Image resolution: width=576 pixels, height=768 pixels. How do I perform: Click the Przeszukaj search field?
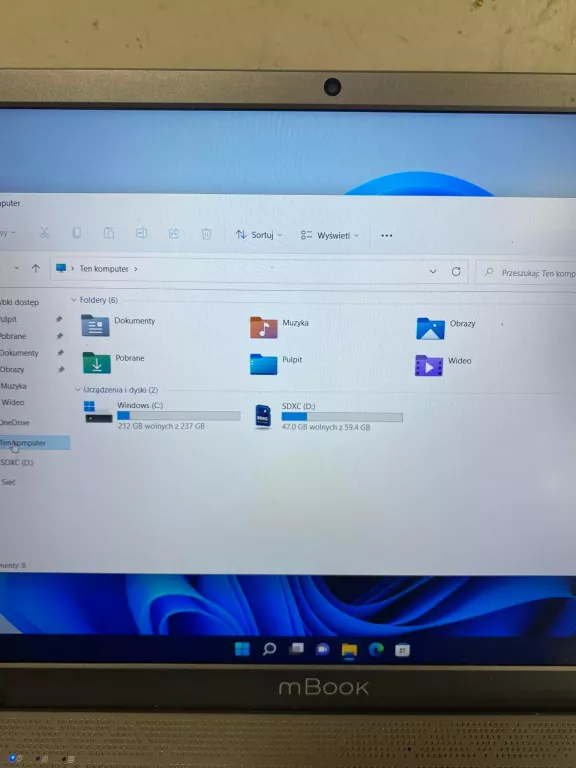coord(527,273)
